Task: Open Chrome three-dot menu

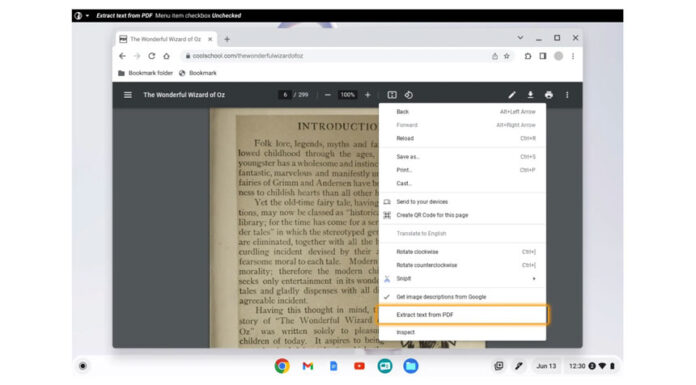Action: pos(573,56)
